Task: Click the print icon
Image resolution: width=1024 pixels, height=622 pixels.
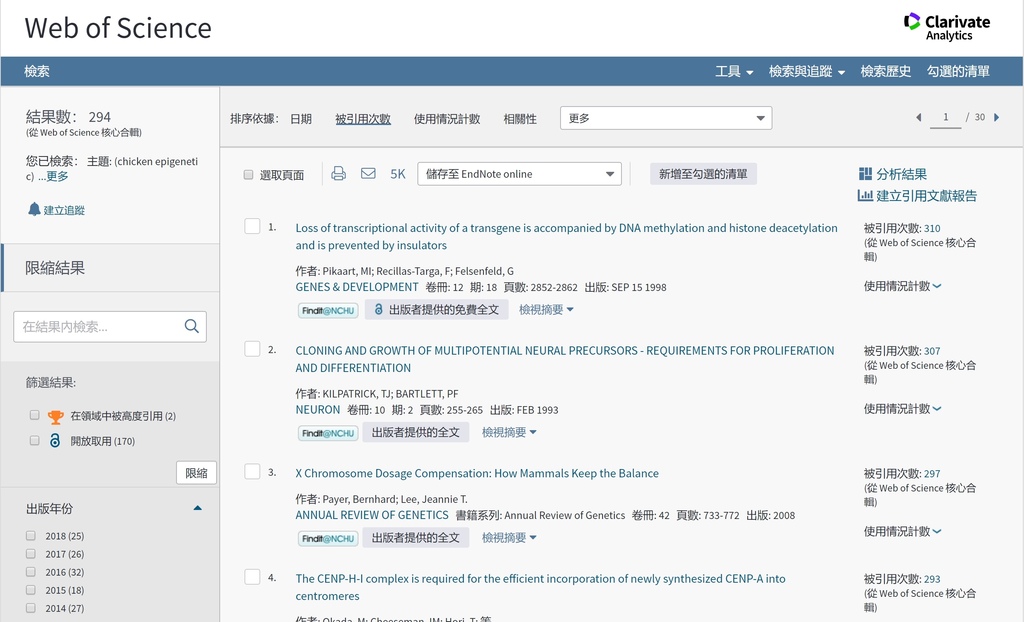Action: [x=338, y=174]
